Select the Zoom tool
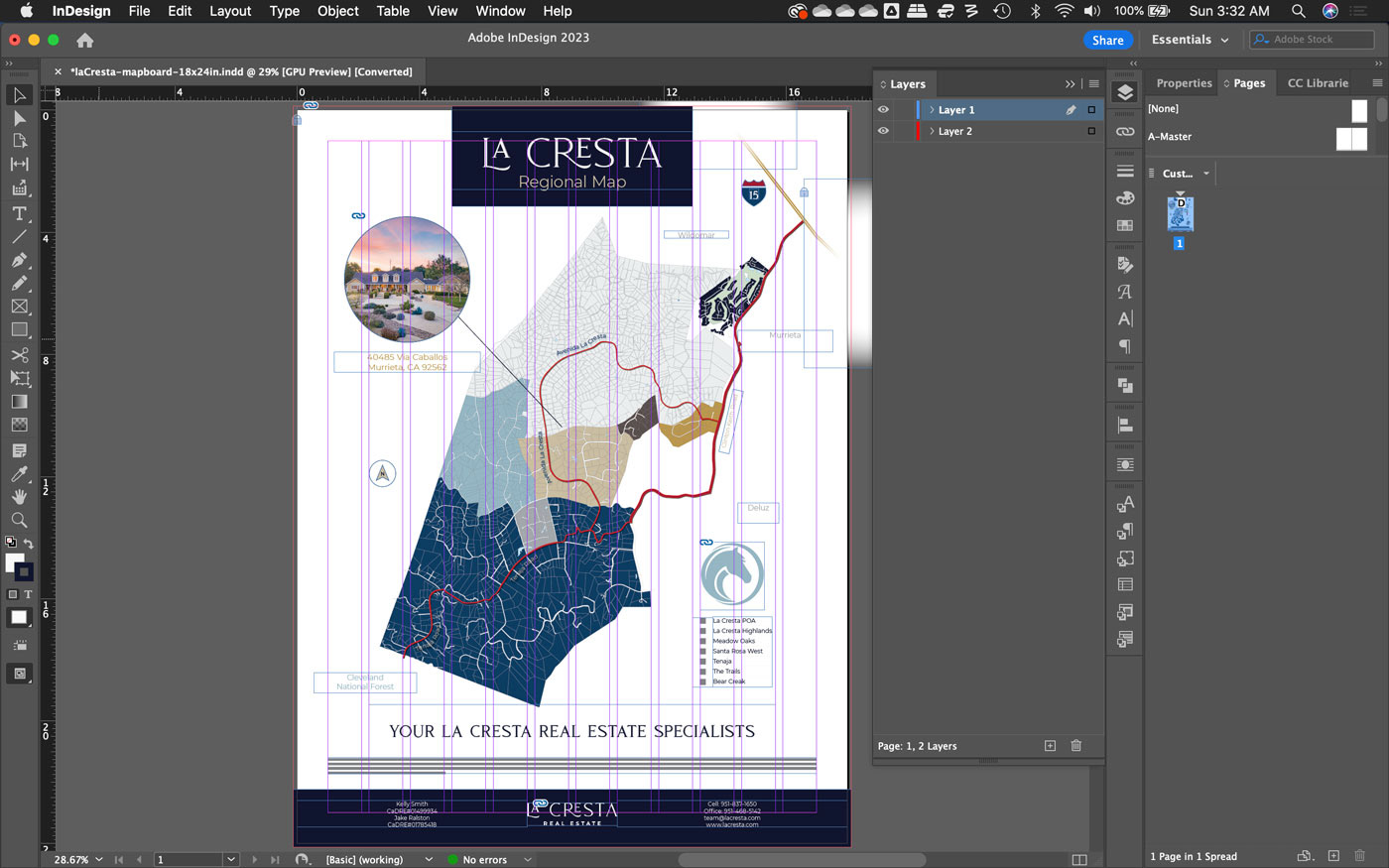This screenshot has height=868, width=1389. coord(19,520)
